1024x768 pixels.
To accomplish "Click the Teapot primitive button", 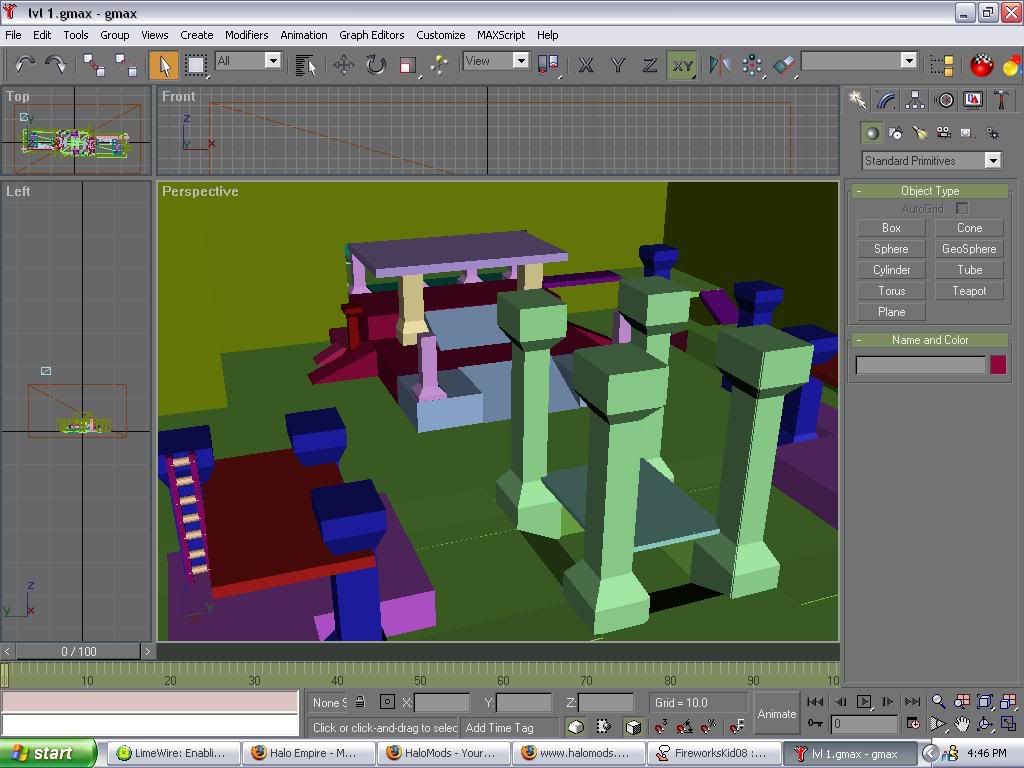I will [x=969, y=291].
